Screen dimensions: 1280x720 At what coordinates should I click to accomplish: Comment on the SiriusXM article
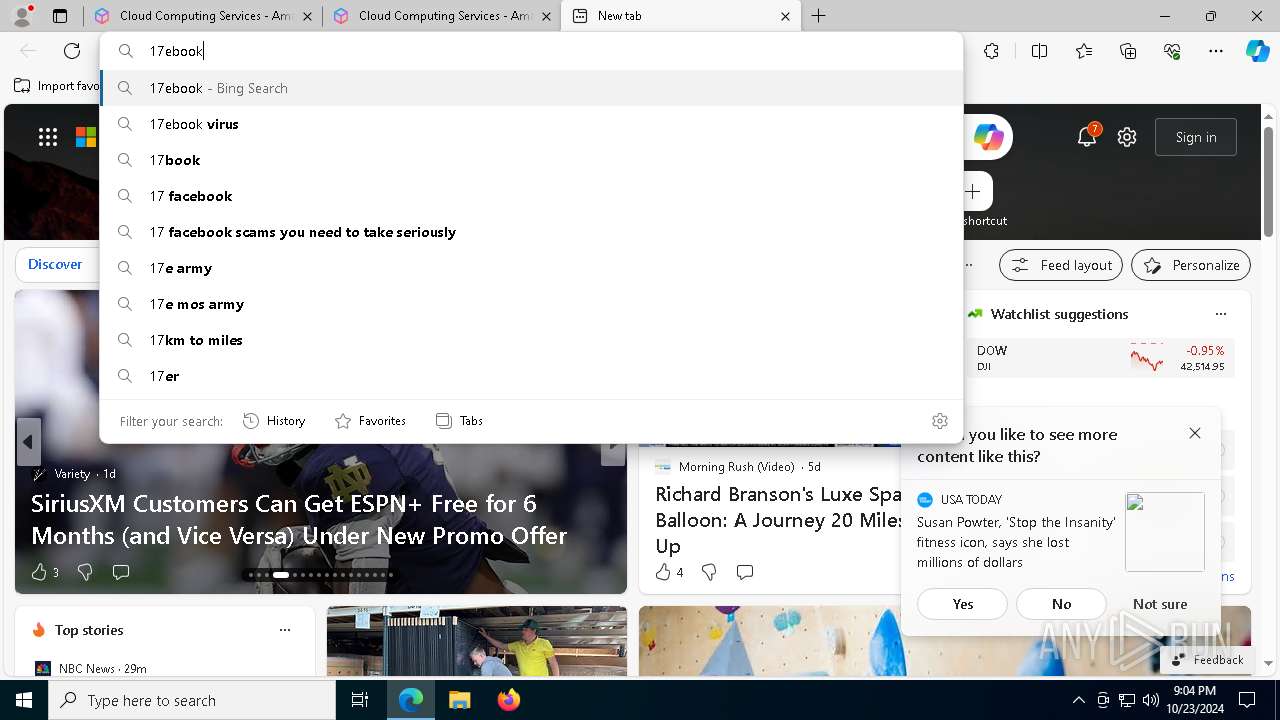pos(121,572)
